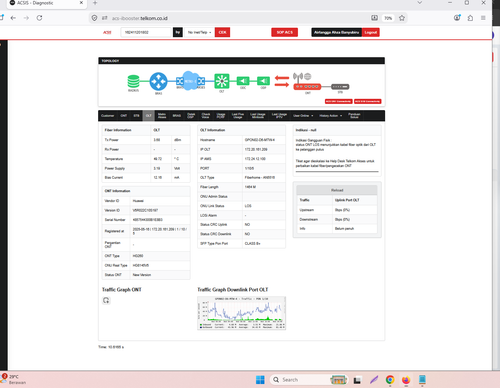500x388 pixels.
Task: Reload the page with the browser refresh icon
Action: tap(39, 18)
